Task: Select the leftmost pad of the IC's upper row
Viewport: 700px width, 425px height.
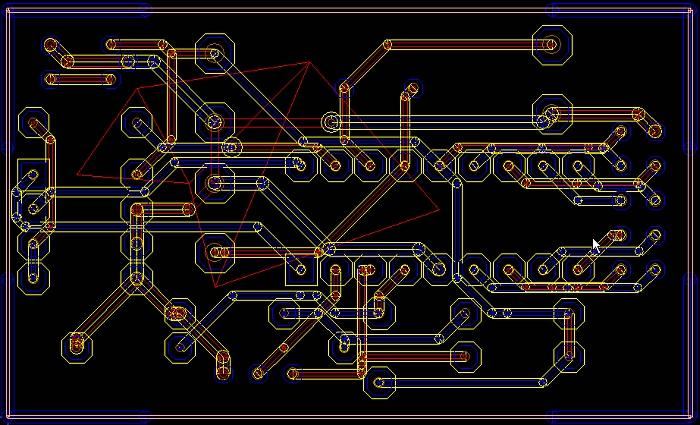Action: click(301, 165)
